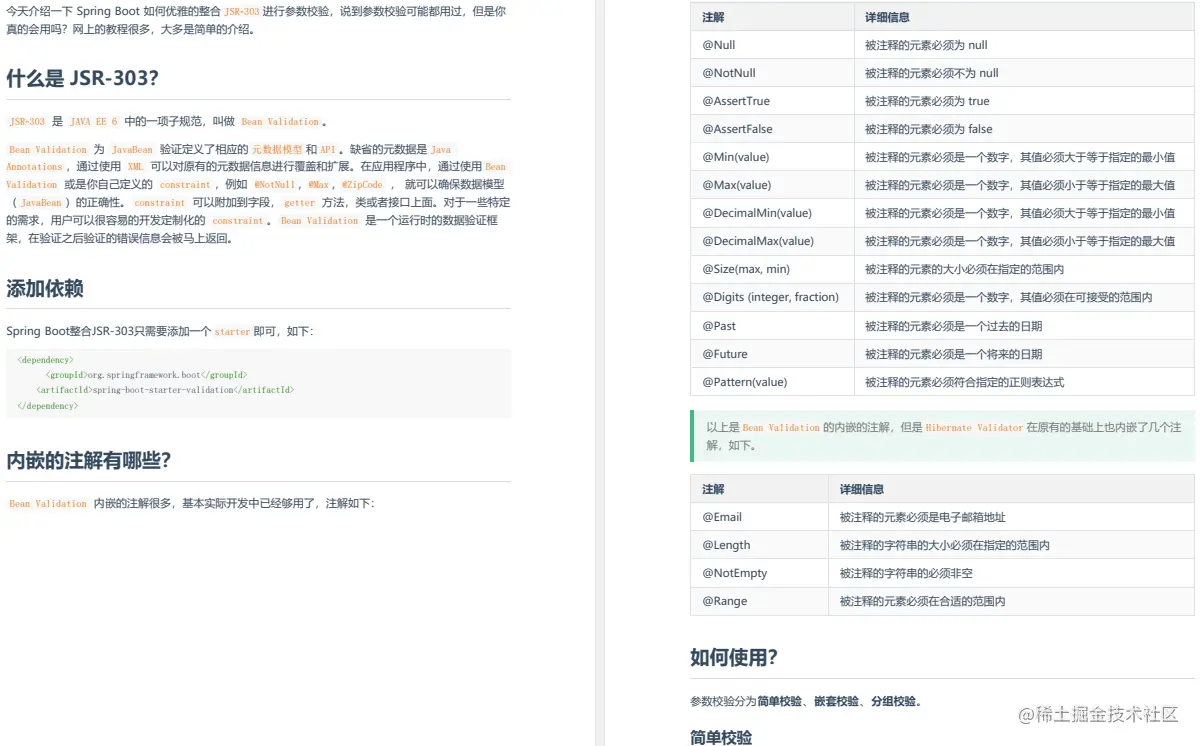The image size is (1200, 746).
Task: Select the @Digits (integer, fraction) cell
Action: click(772, 297)
